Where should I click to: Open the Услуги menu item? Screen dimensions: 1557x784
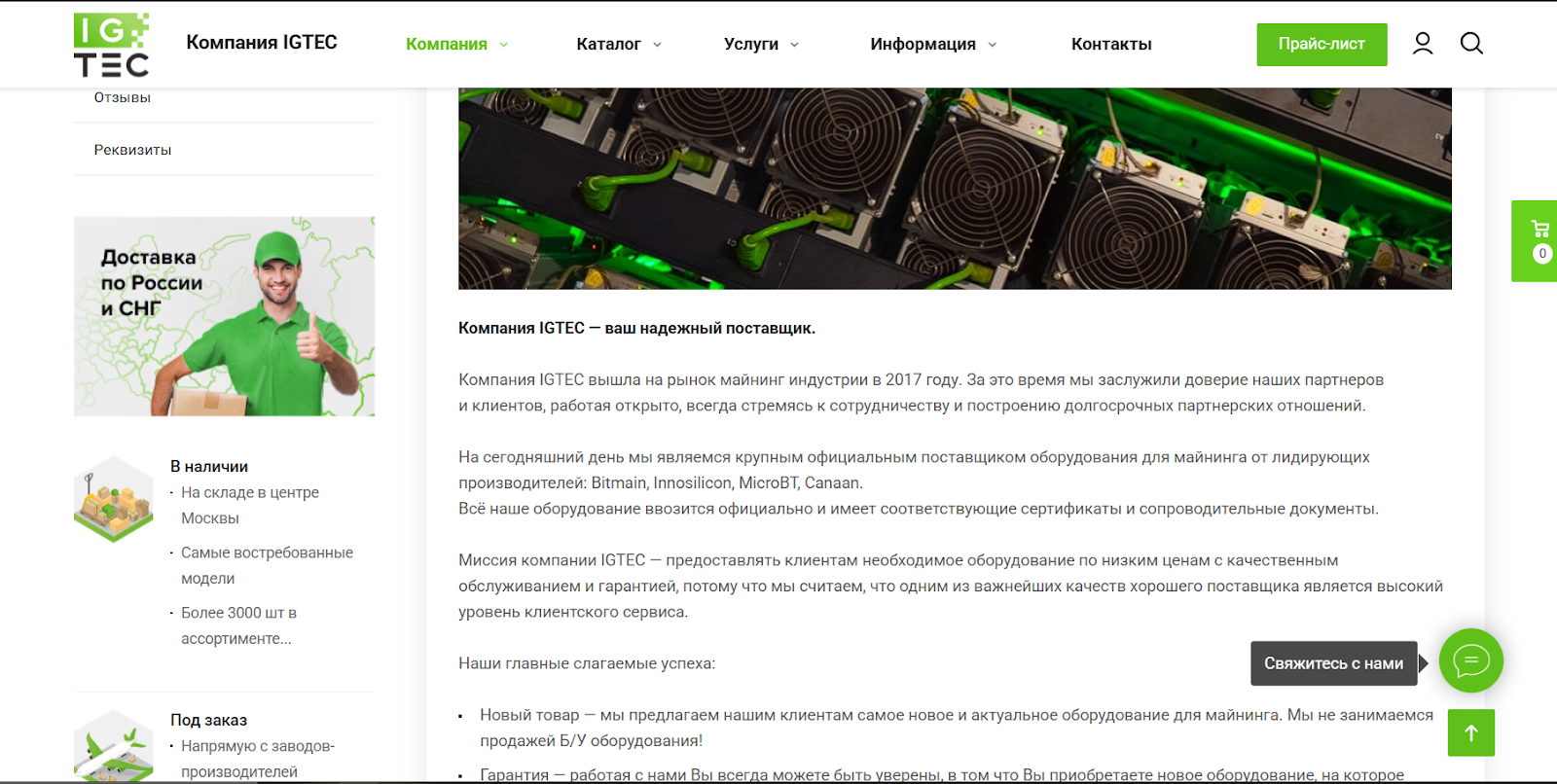click(751, 45)
